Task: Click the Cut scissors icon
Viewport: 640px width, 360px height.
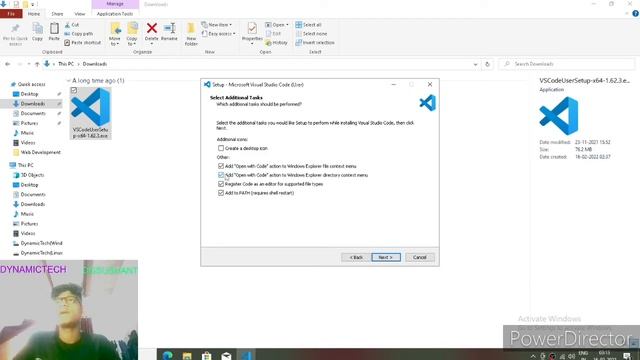Action: 67,25
